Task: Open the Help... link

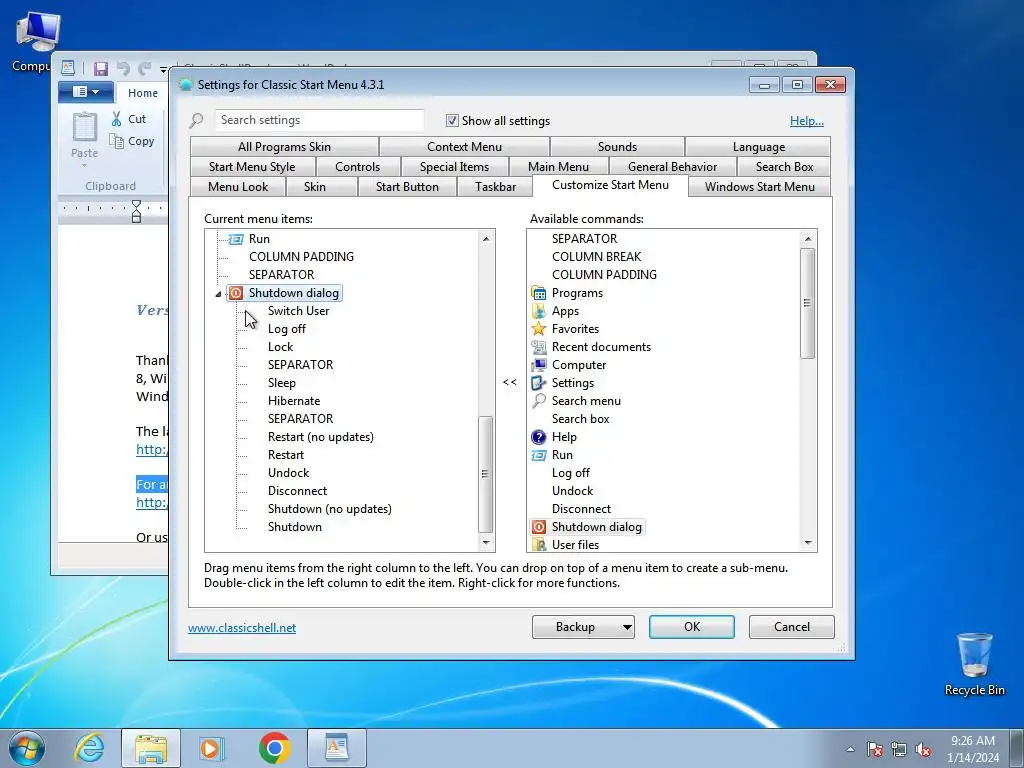Action: [807, 121]
